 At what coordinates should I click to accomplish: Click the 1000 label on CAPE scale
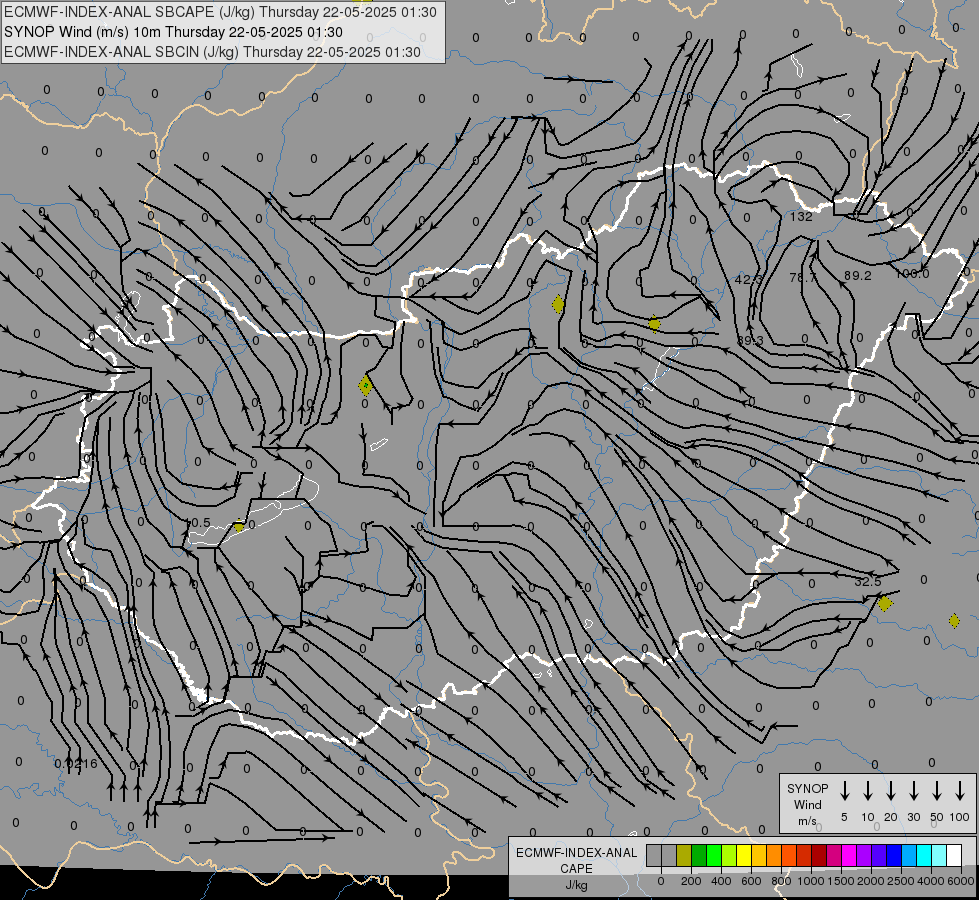pyautogui.click(x=811, y=881)
